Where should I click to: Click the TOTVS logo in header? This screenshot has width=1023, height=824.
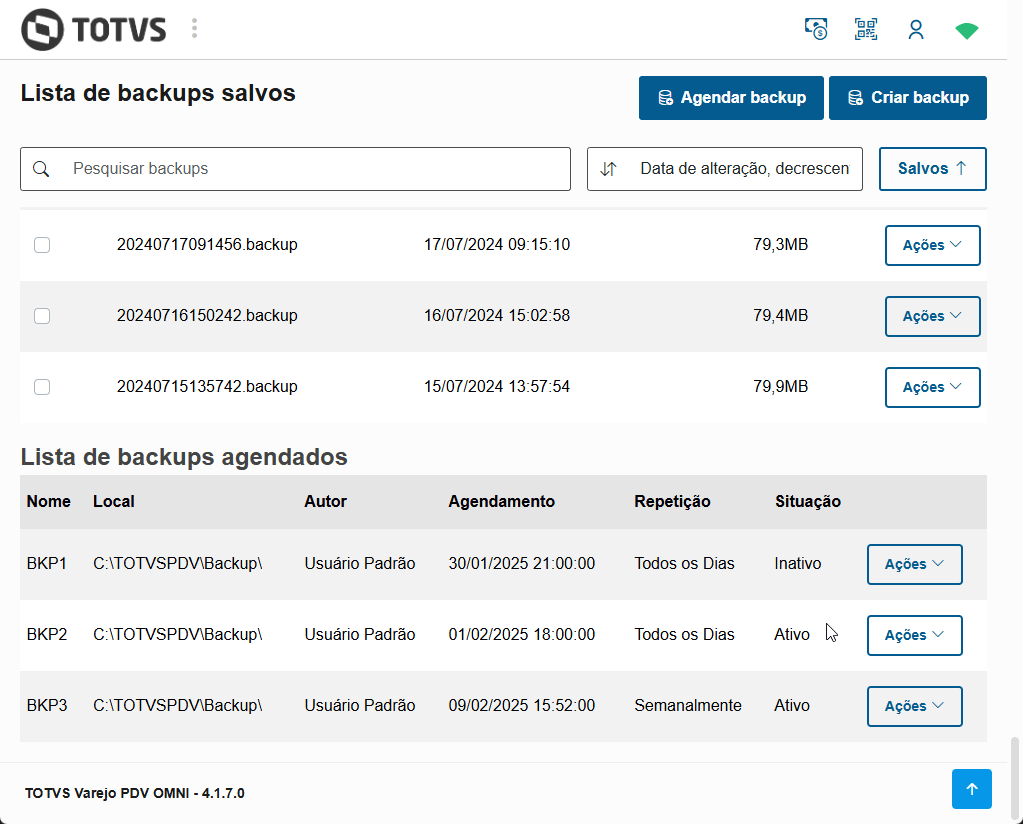tap(93, 29)
